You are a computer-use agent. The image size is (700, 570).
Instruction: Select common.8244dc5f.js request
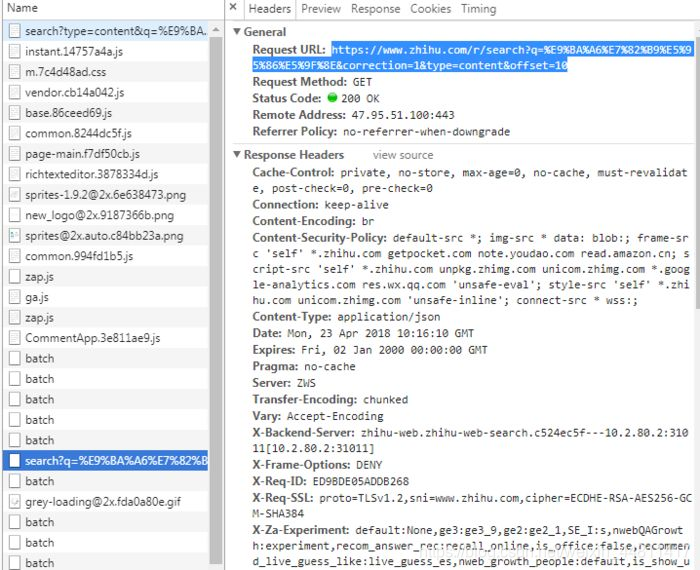[106, 133]
